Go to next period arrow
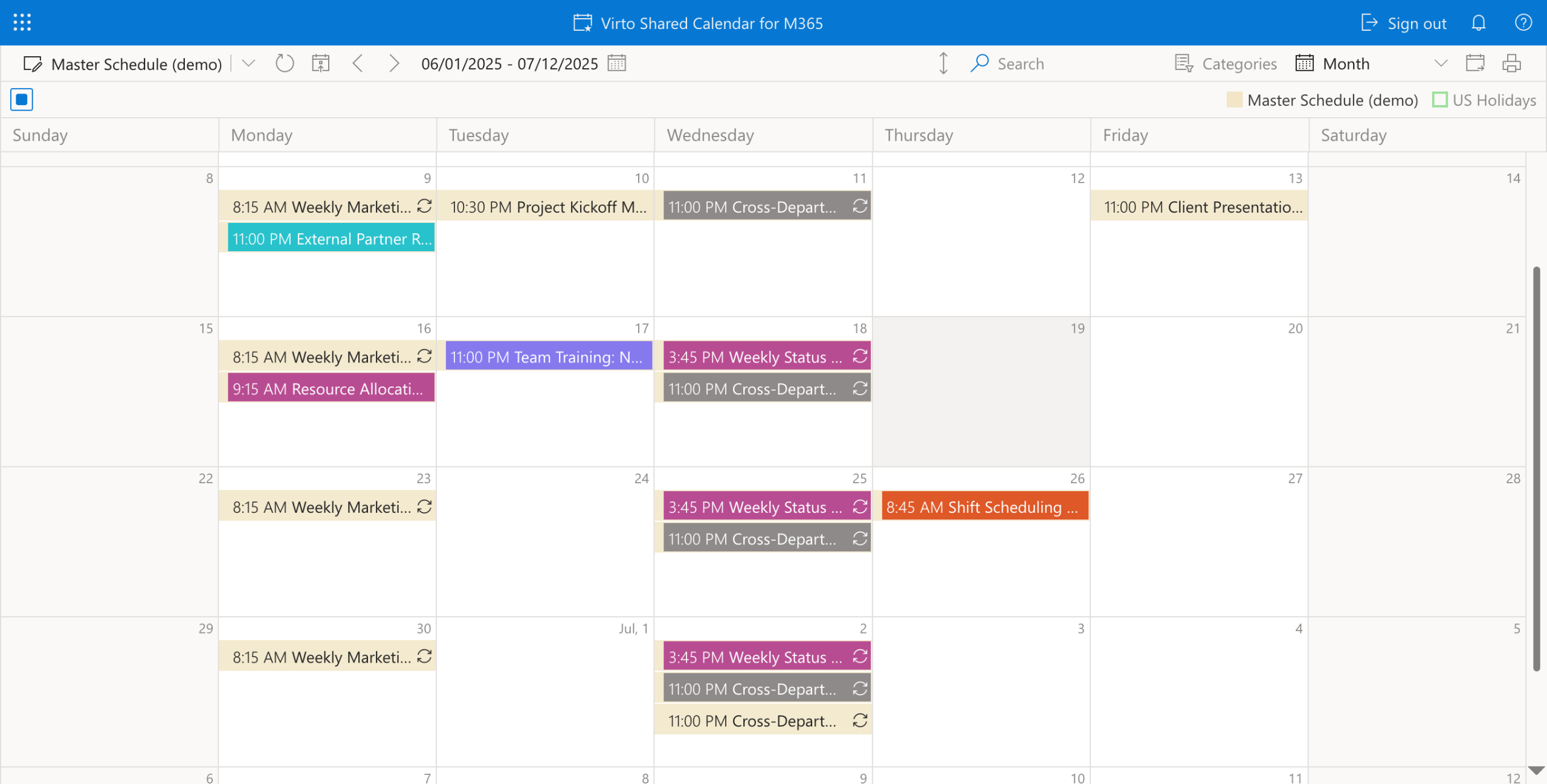Viewport: 1547px width, 784px height. (x=394, y=63)
